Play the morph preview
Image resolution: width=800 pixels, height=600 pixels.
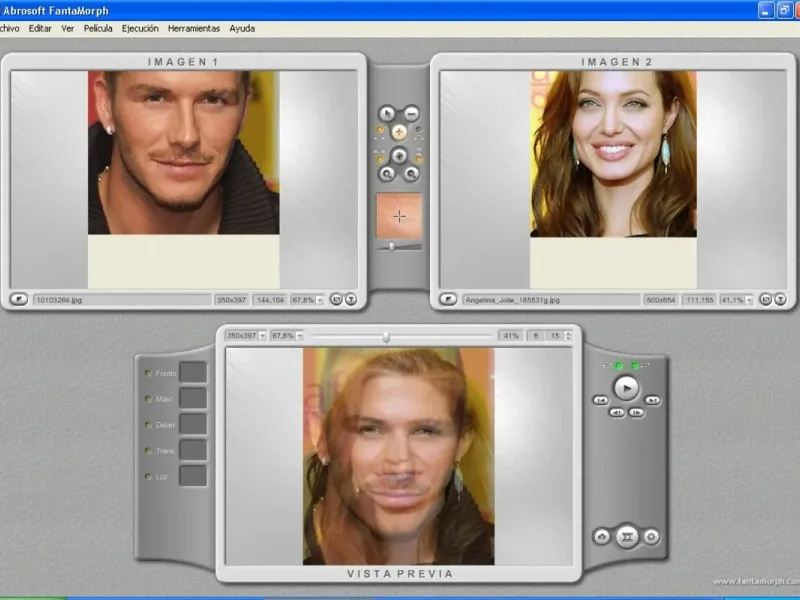click(626, 386)
